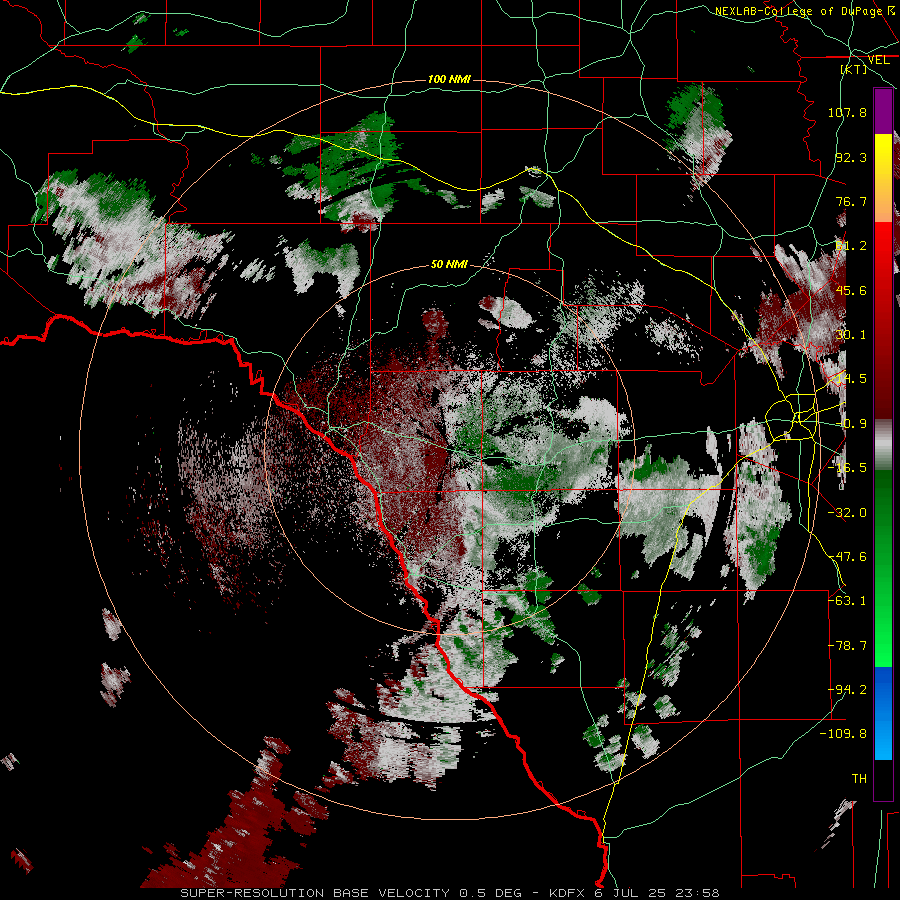The image size is (900, 900).
Task: Click the 30.1 velocity scale value
Action: [x=851, y=335]
